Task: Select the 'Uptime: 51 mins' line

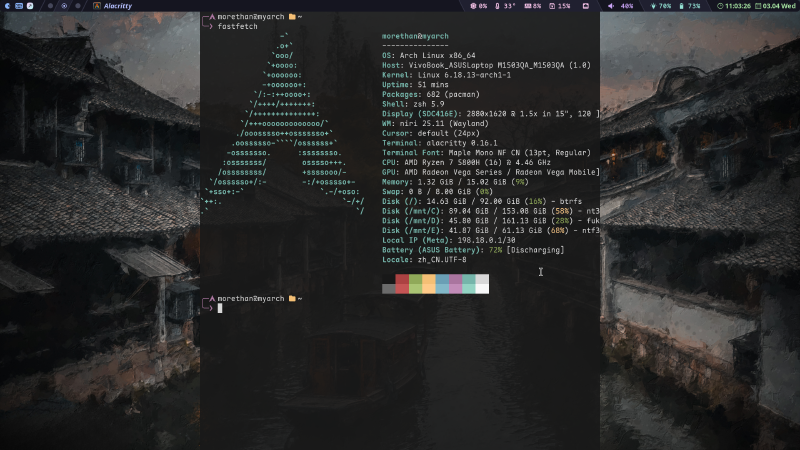Action: coord(415,84)
